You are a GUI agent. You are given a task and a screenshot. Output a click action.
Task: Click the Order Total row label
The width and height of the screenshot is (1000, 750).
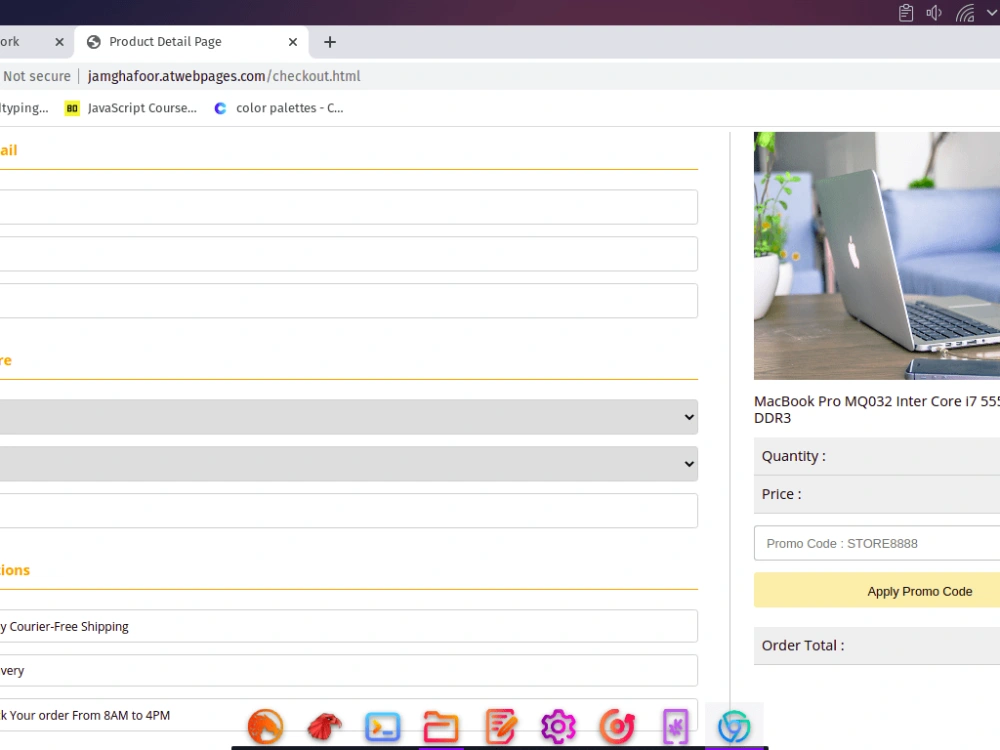point(803,645)
